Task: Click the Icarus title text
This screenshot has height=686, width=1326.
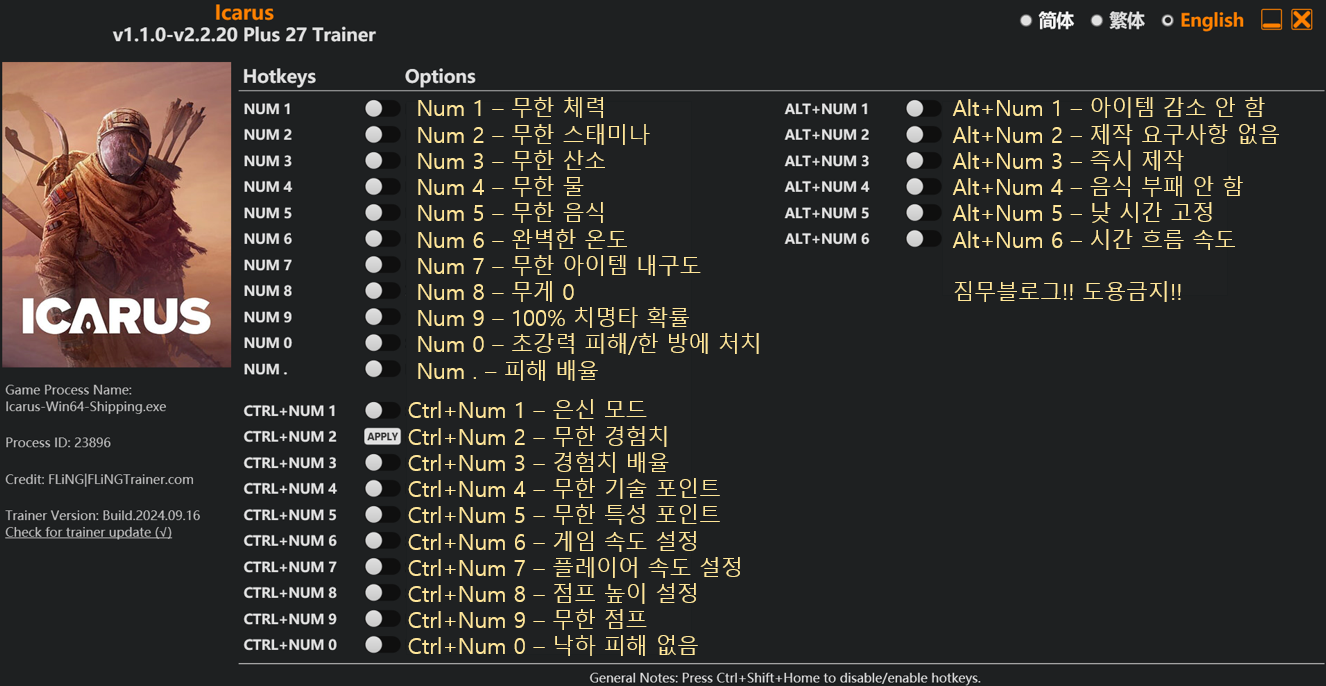Action: [x=244, y=13]
